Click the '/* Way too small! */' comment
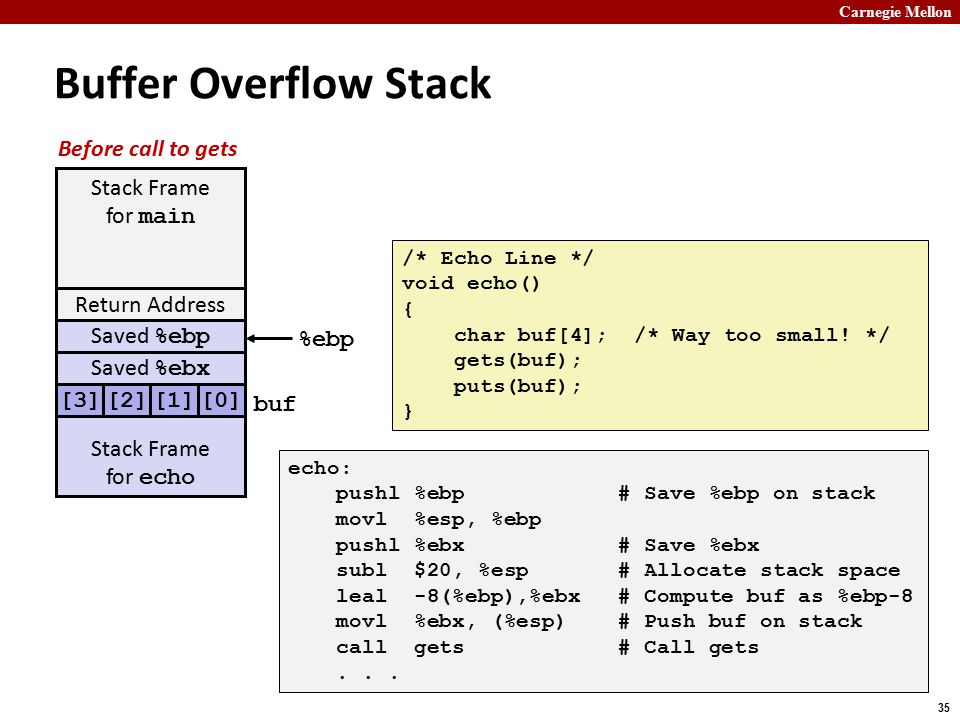 (x=761, y=335)
